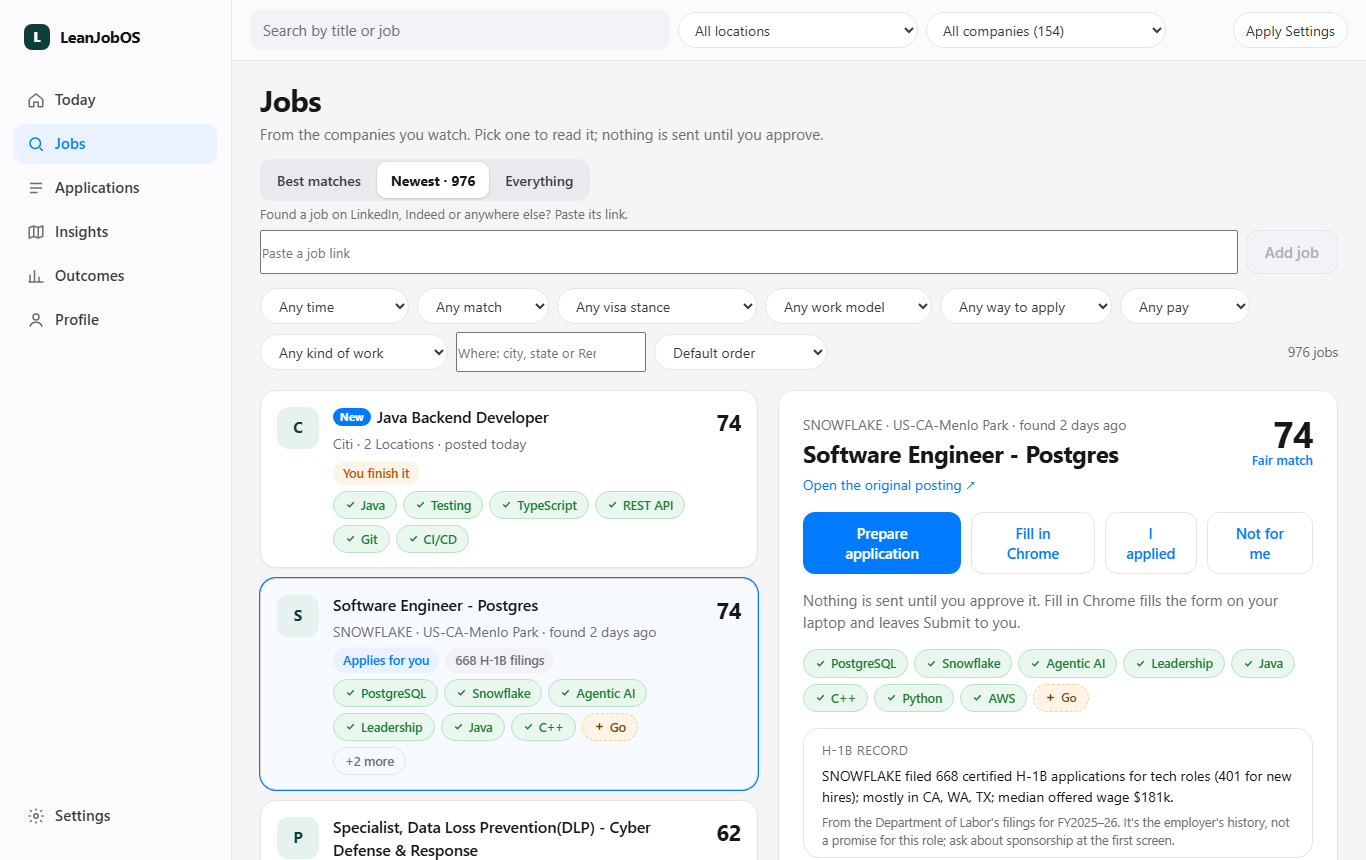1366x860 pixels.
Task: Expand the Any kind of work filter
Action: point(354,353)
